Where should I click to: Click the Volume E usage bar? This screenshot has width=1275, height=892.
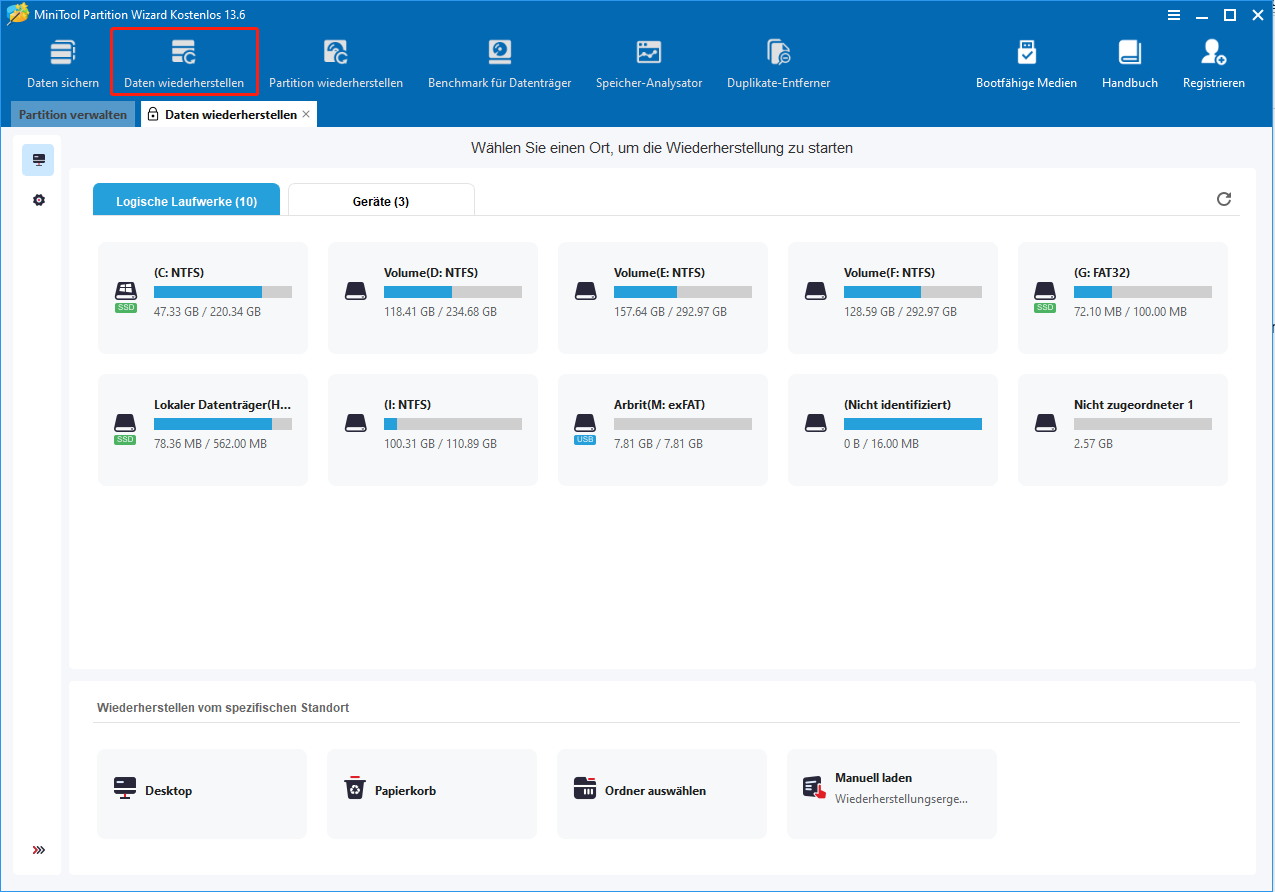[683, 292]
